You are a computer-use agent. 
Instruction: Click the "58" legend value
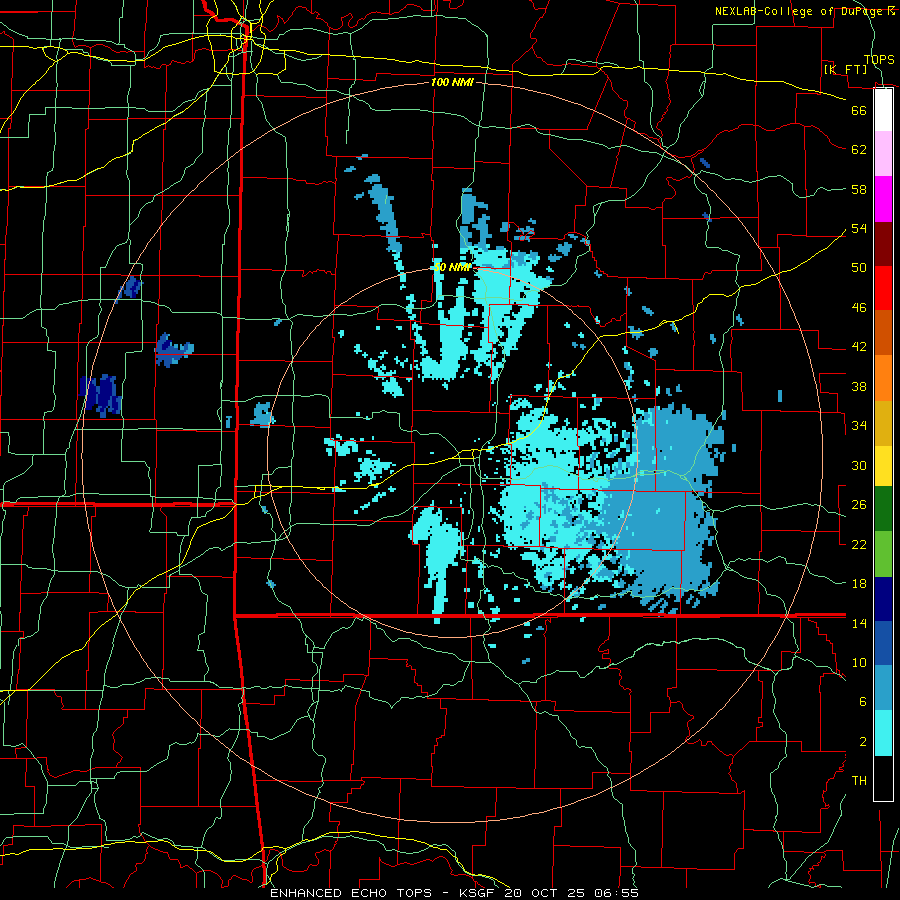pos(859,189)
